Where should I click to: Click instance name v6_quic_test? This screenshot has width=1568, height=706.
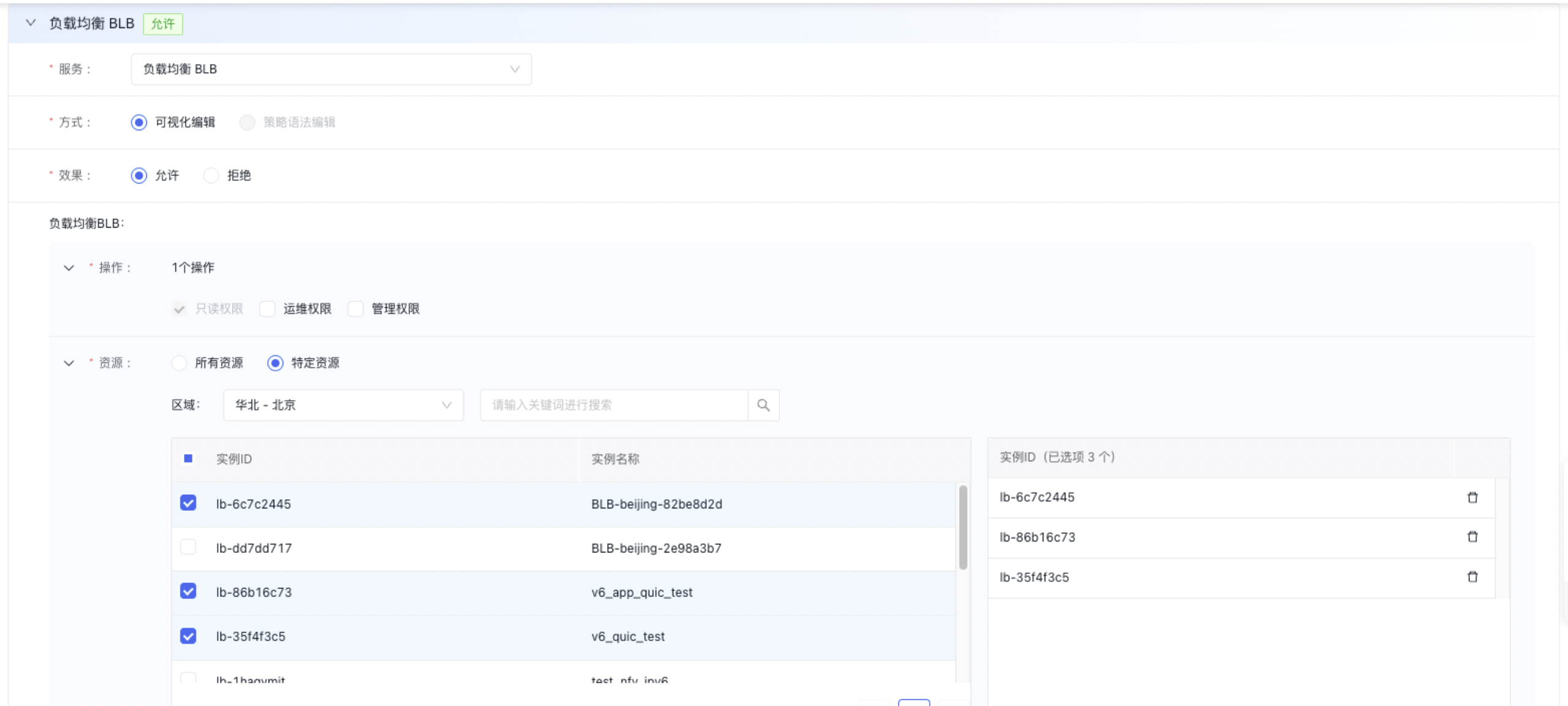point(628,636)
